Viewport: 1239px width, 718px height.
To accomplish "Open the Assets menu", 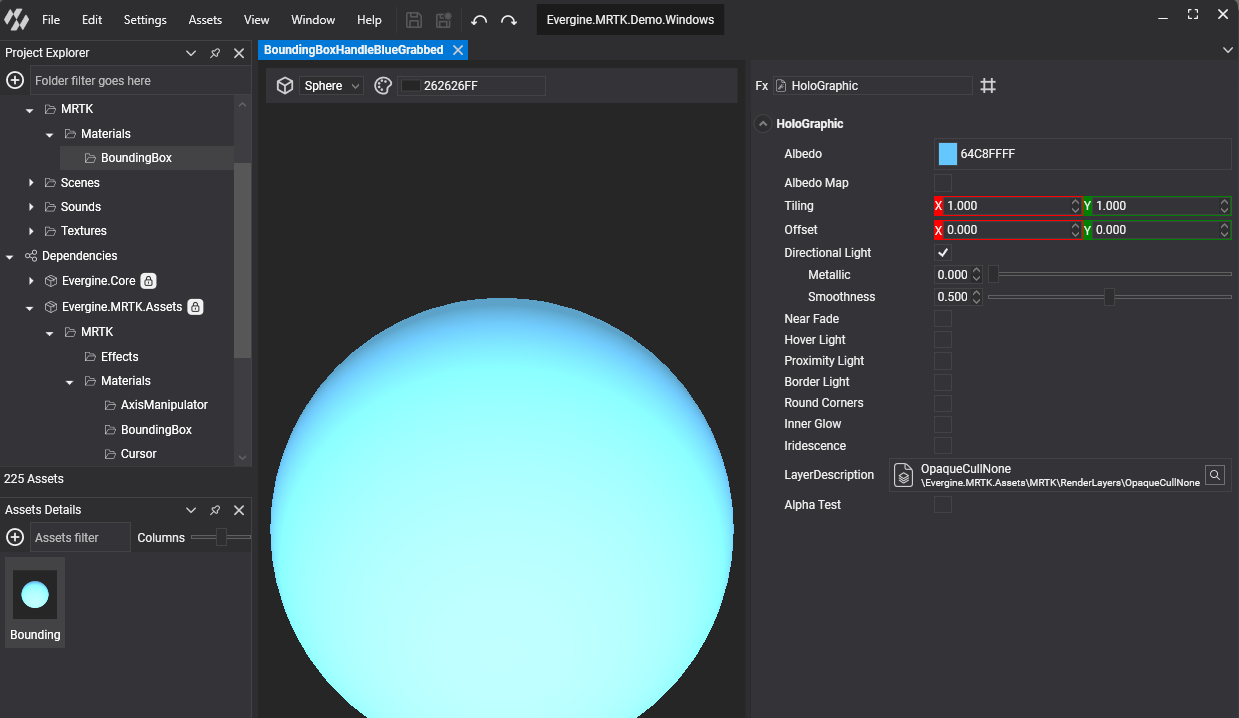I will pos(205,20).
